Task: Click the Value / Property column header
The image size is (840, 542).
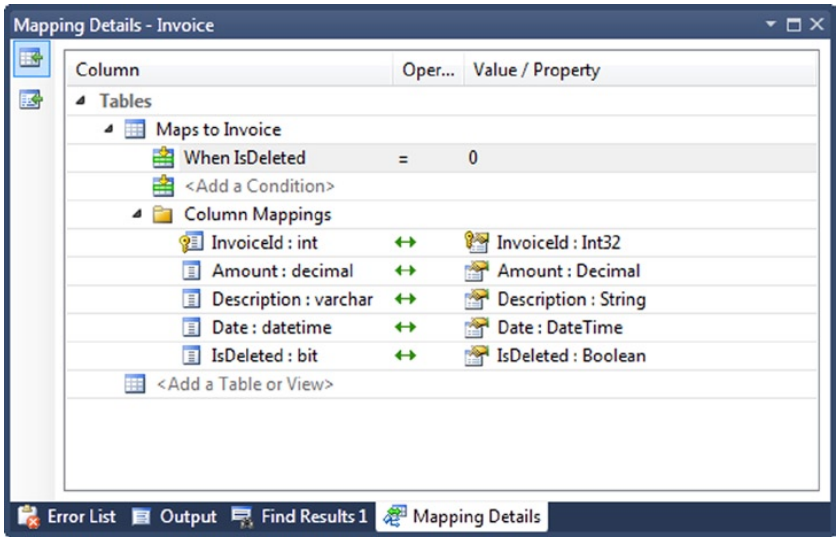Action: click(x=640, y=70)
